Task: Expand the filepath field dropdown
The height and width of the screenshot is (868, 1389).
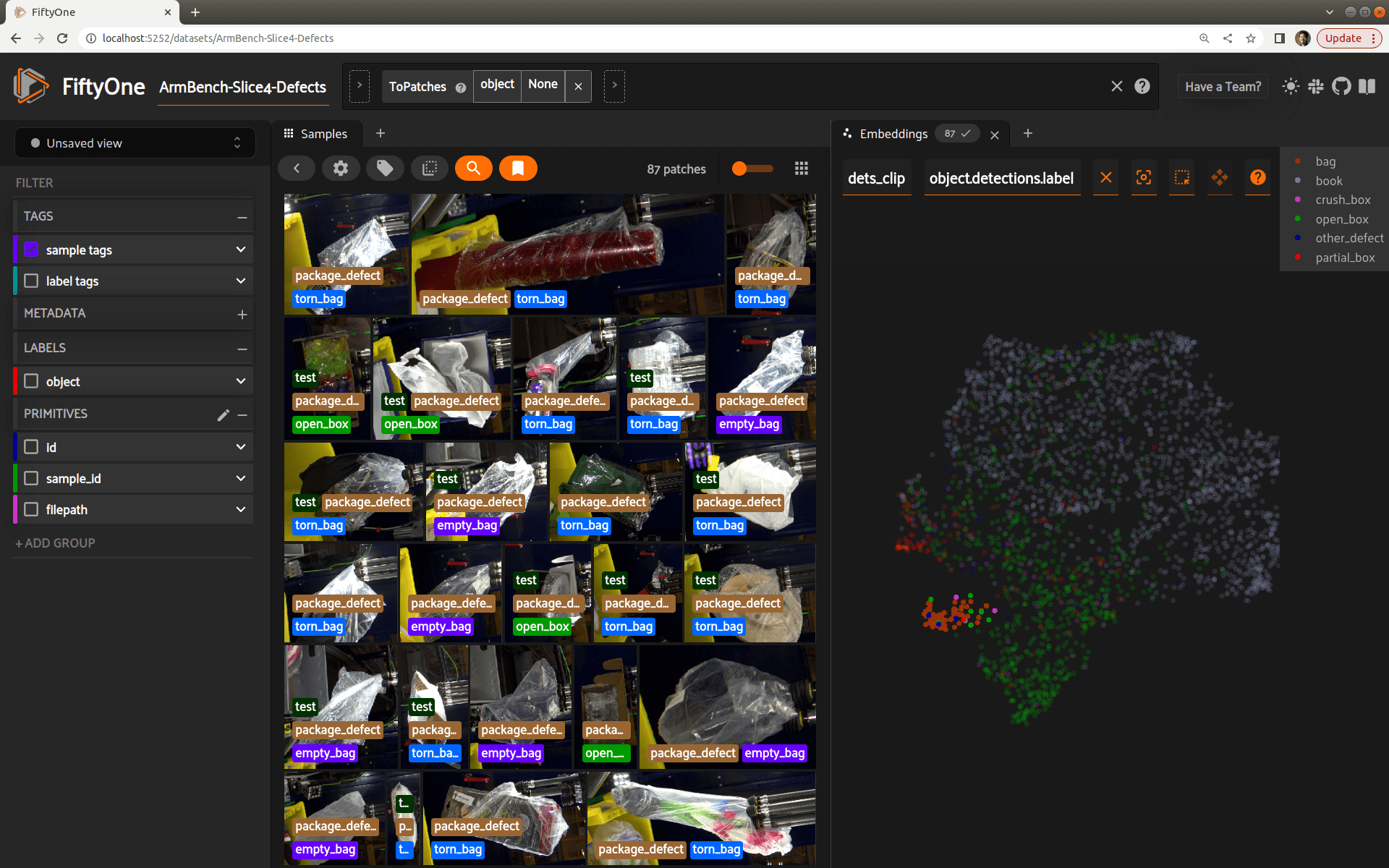Action: coord(241,510)
